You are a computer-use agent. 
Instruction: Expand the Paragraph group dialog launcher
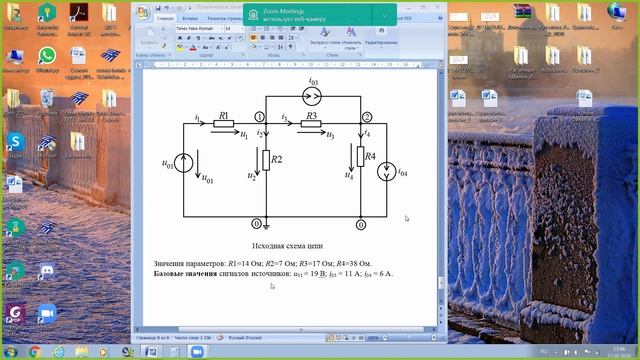tap(303, 55)
